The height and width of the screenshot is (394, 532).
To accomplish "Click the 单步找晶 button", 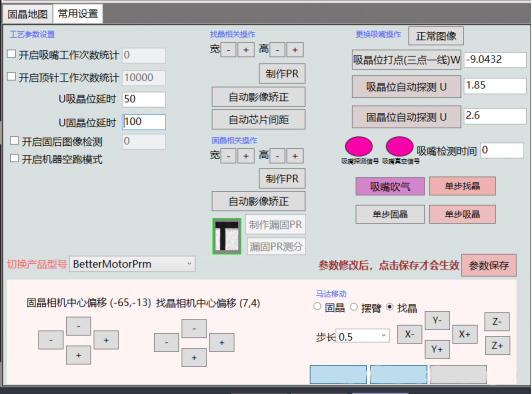I will [462, 186].
